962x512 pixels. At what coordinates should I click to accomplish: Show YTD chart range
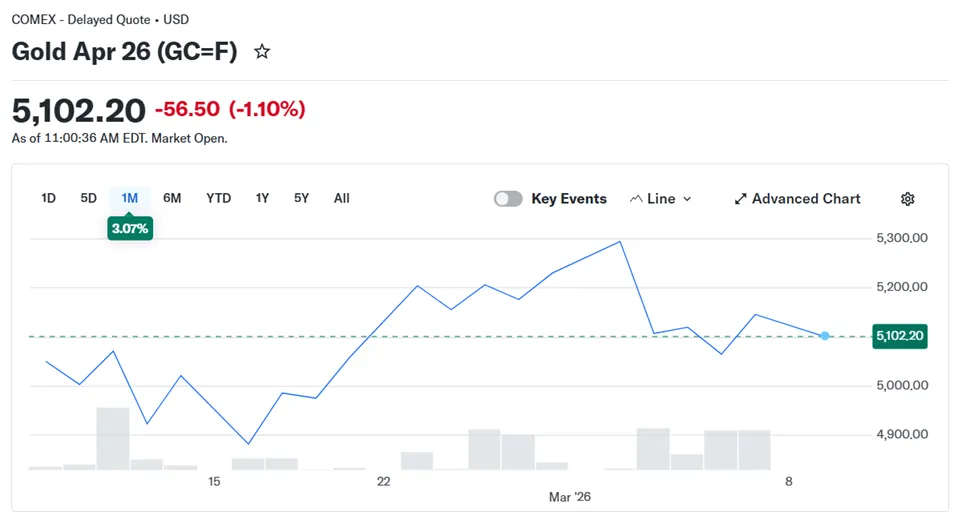click(x=218, y=198)
